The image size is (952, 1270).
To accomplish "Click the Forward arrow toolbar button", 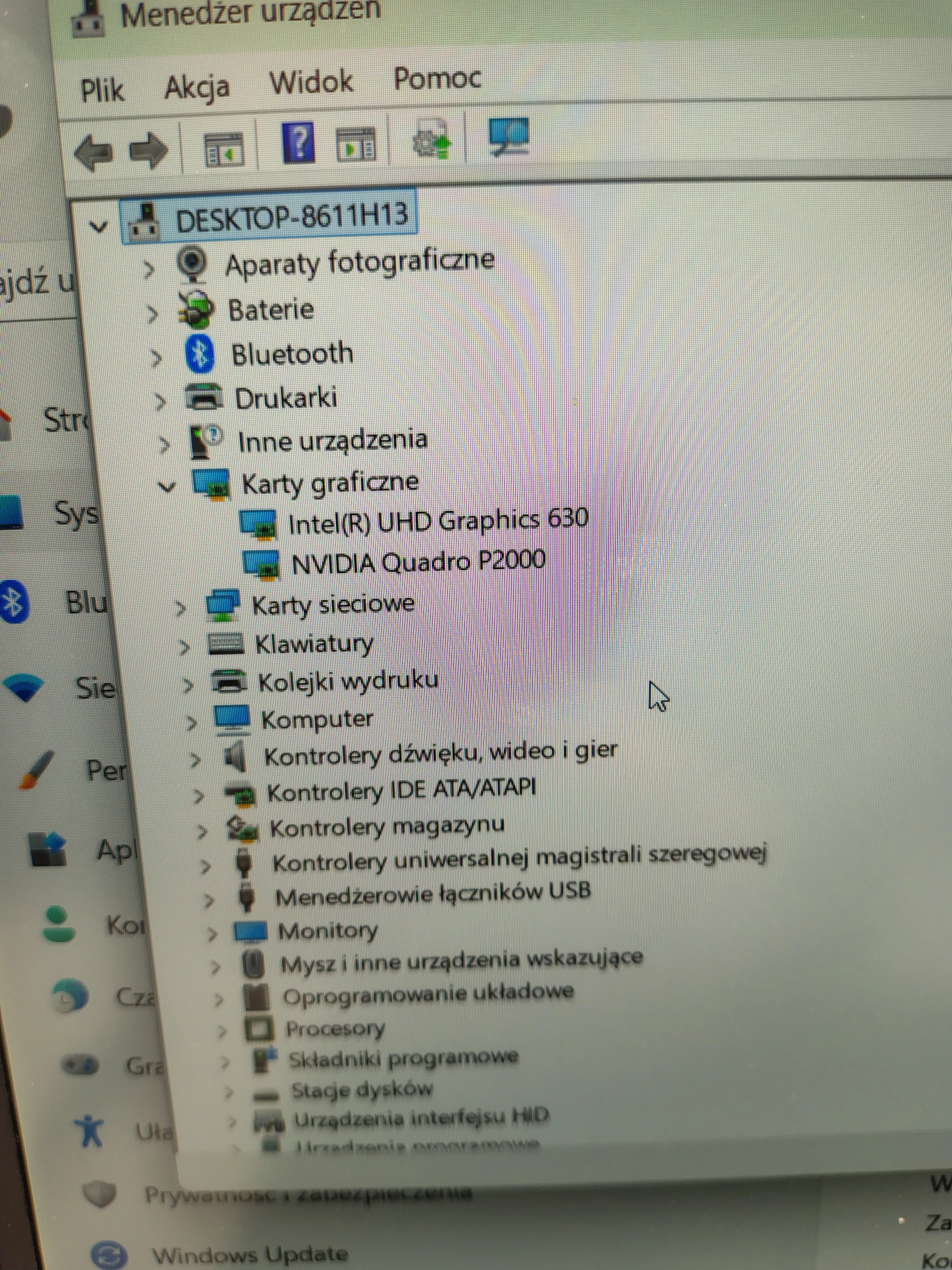I will (x=148, y=151).
